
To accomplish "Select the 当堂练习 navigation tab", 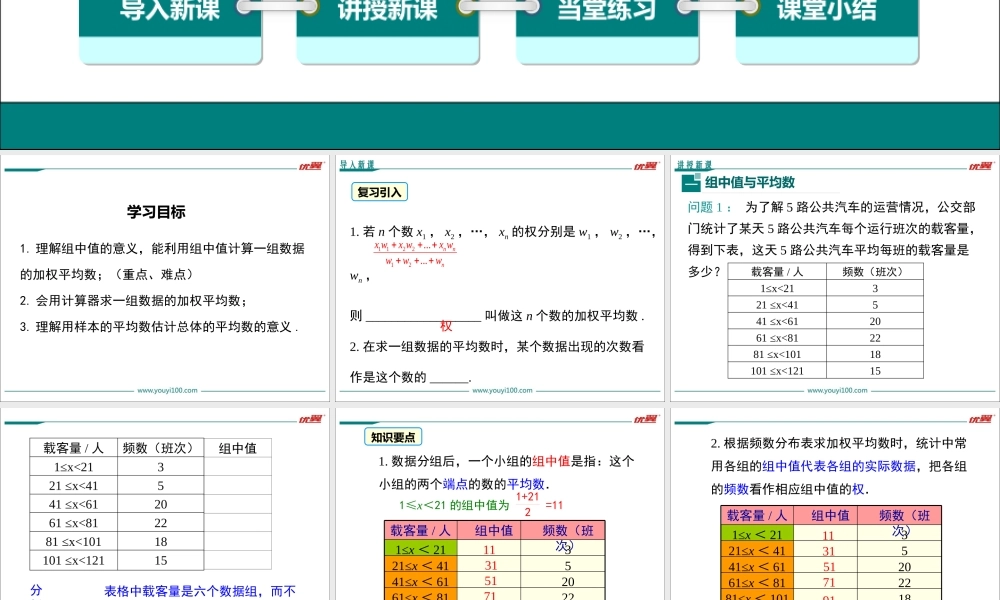I will (x=607, y=12).
